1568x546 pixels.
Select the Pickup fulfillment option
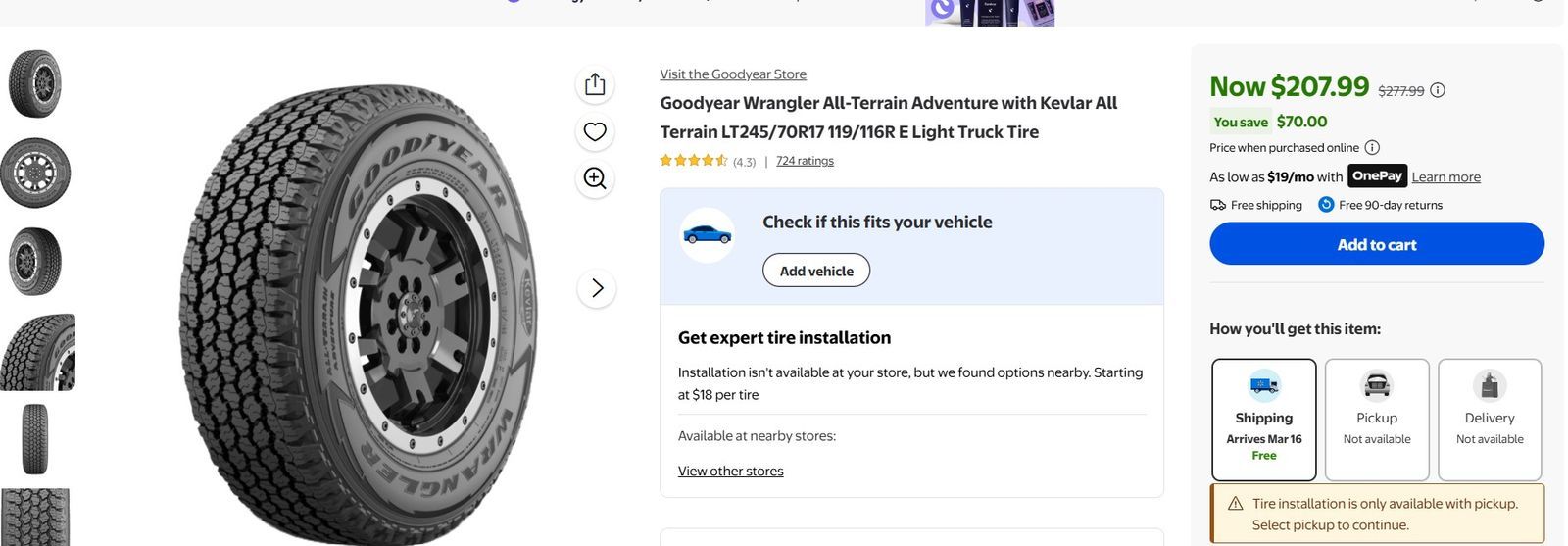coord(1377,419)
